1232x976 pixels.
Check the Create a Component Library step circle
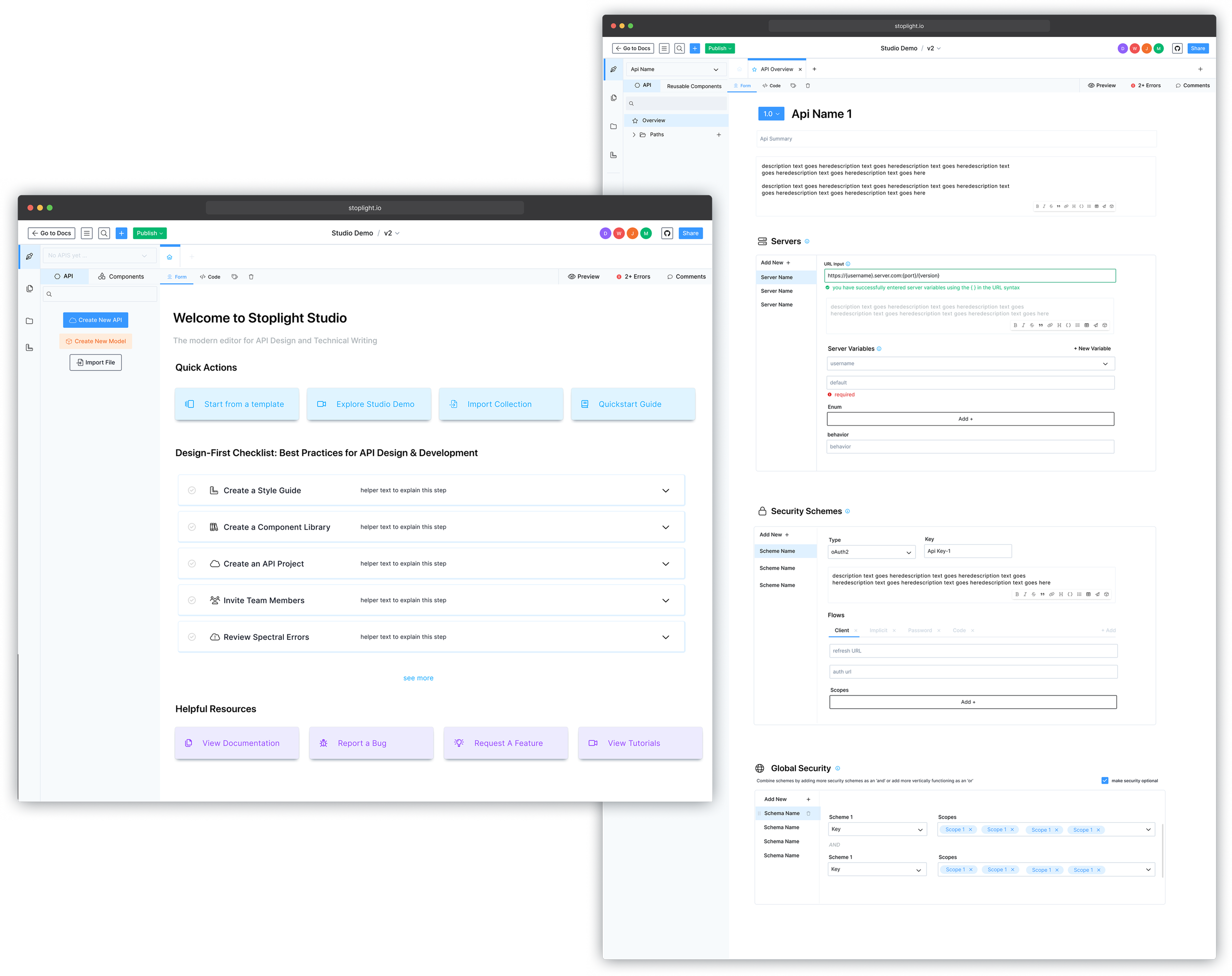point(192,527)
